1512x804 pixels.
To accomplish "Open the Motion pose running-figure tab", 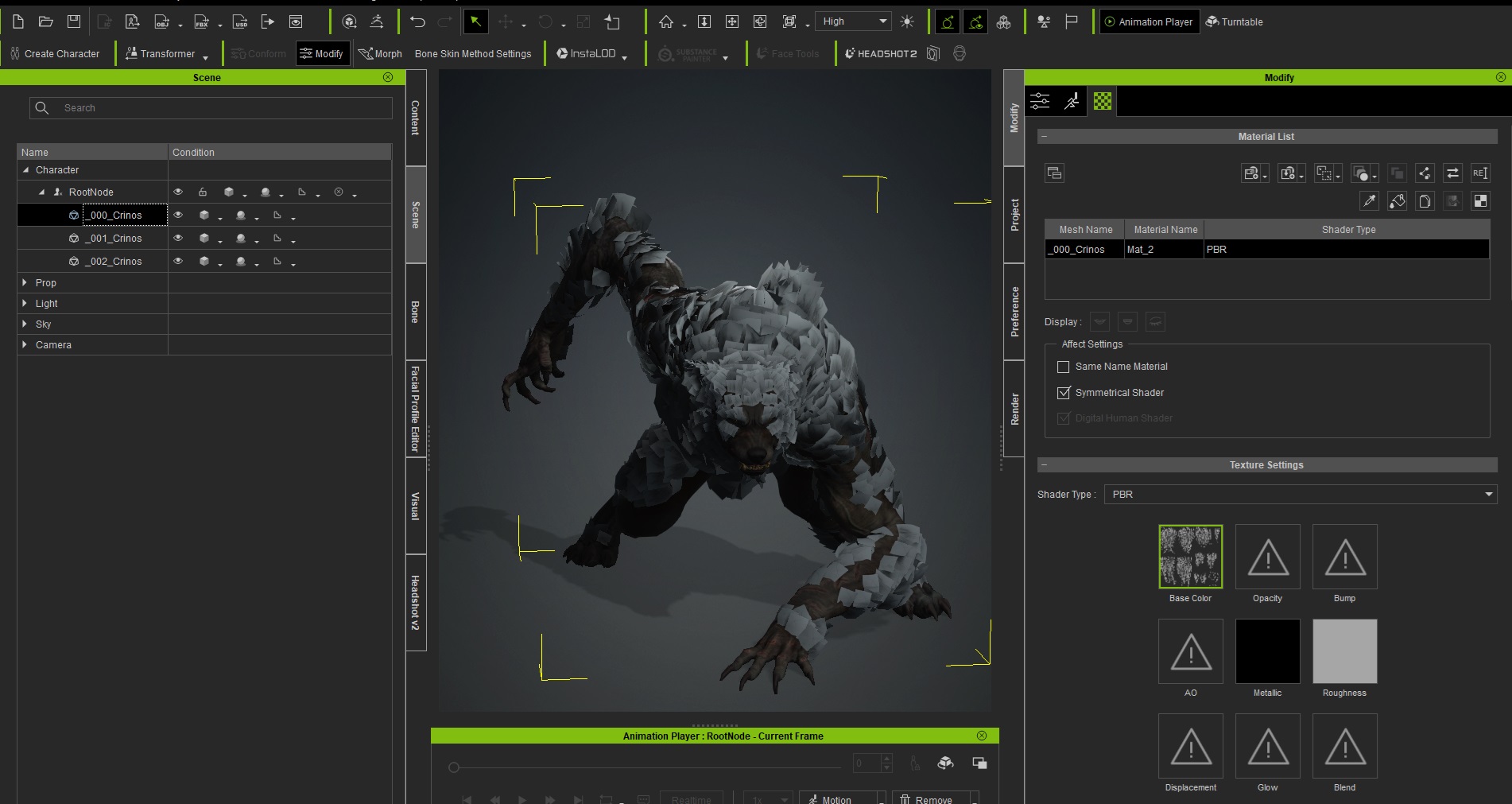I will click(1072, 101).
